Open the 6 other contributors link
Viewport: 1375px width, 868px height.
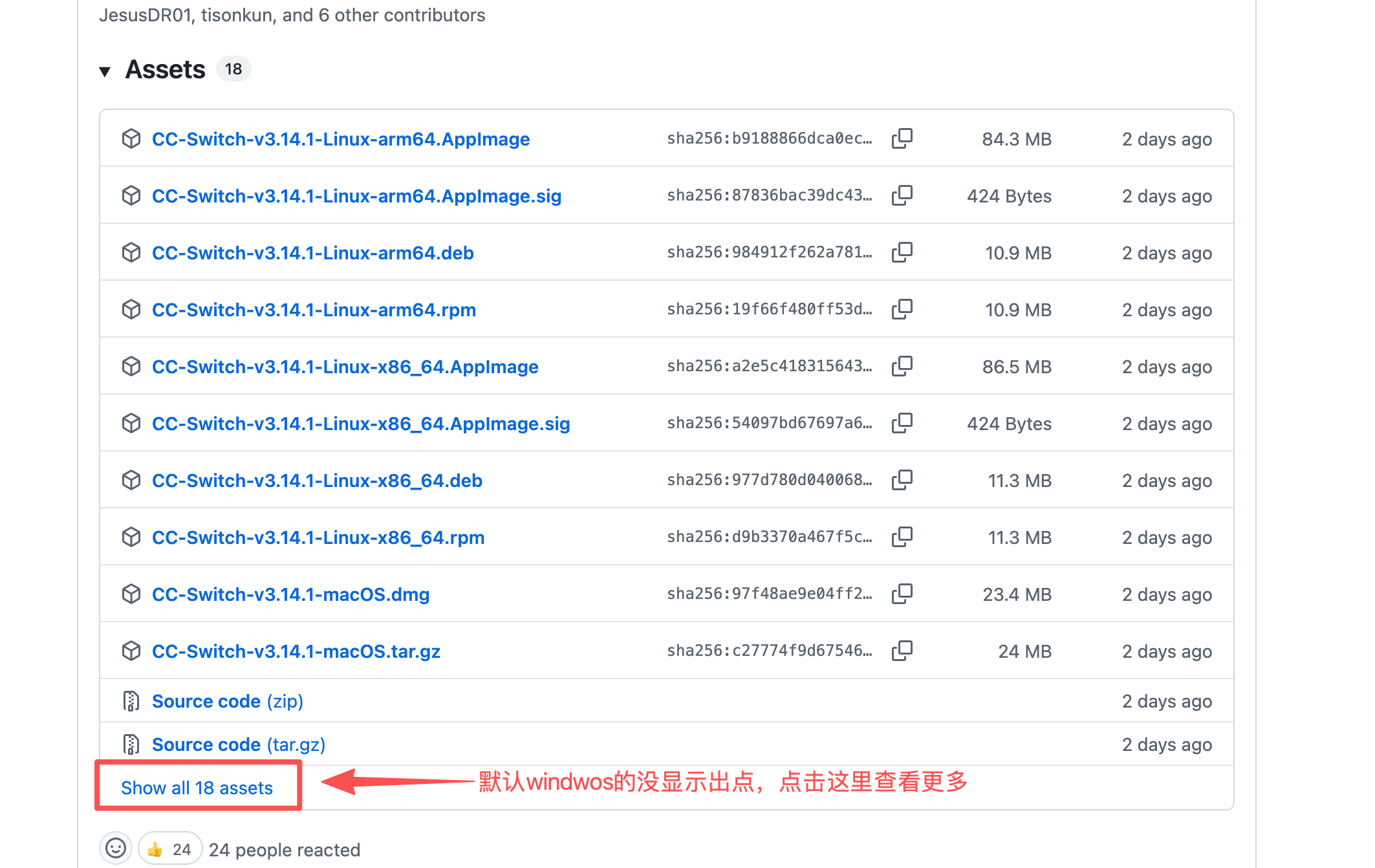402,15
